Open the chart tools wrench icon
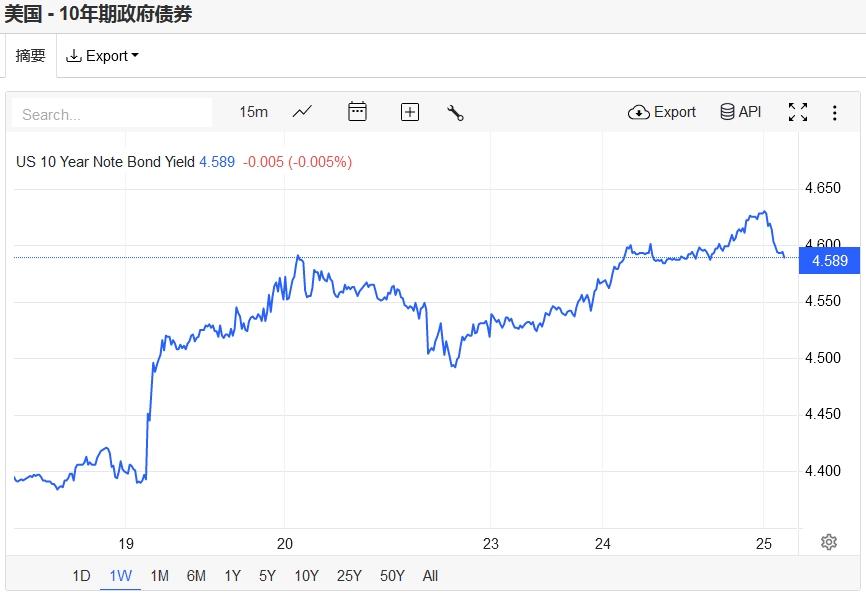 coord(455,113)
